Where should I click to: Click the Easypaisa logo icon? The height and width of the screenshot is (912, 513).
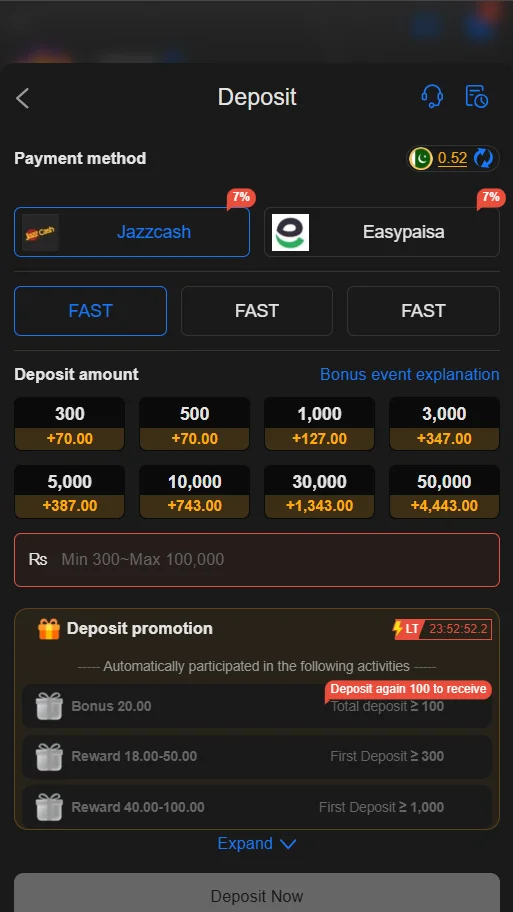coord(290,232)
